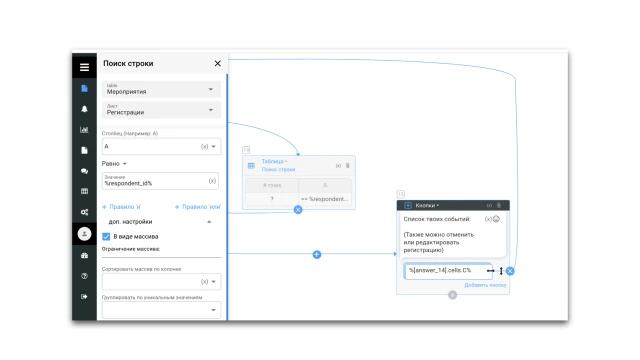Open the settings gears icon in sidebar
The width and height of the screenshot is (640, 360).
(x=84, y=212)
